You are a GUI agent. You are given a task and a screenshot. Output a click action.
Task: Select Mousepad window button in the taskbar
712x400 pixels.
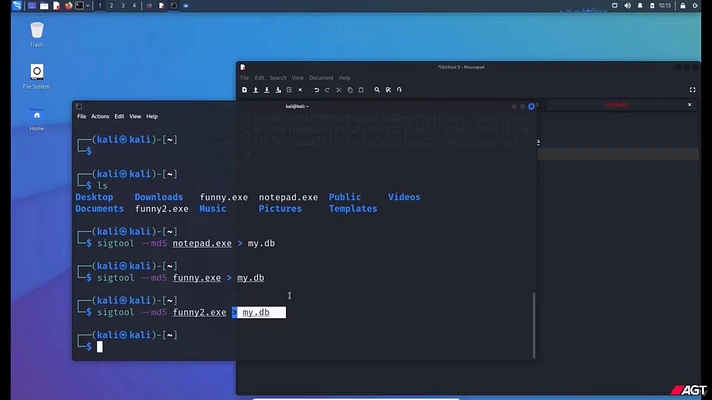(x=161, y=5)
